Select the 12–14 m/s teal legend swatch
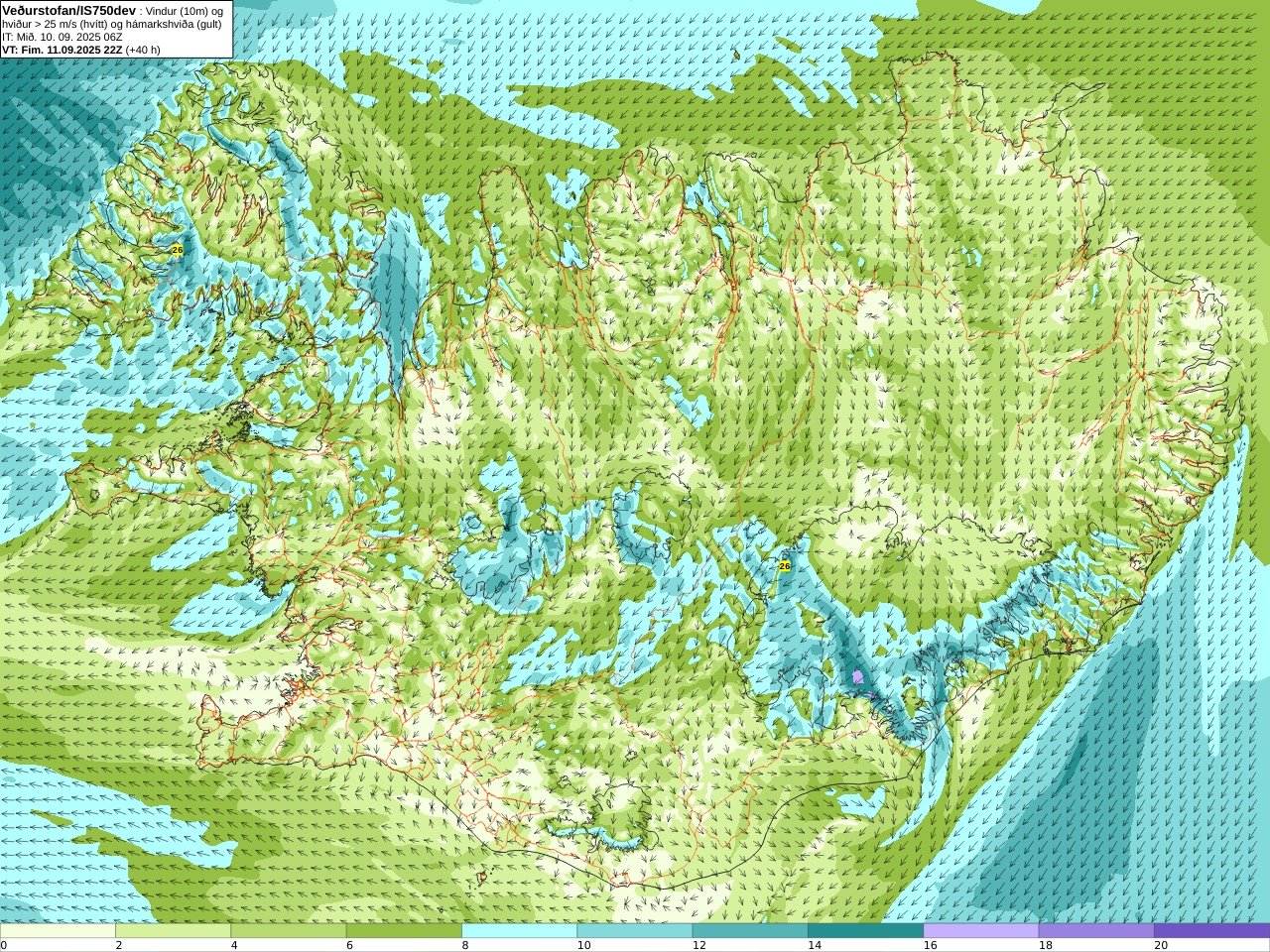 pyautogui.click(x=750, y=931)
